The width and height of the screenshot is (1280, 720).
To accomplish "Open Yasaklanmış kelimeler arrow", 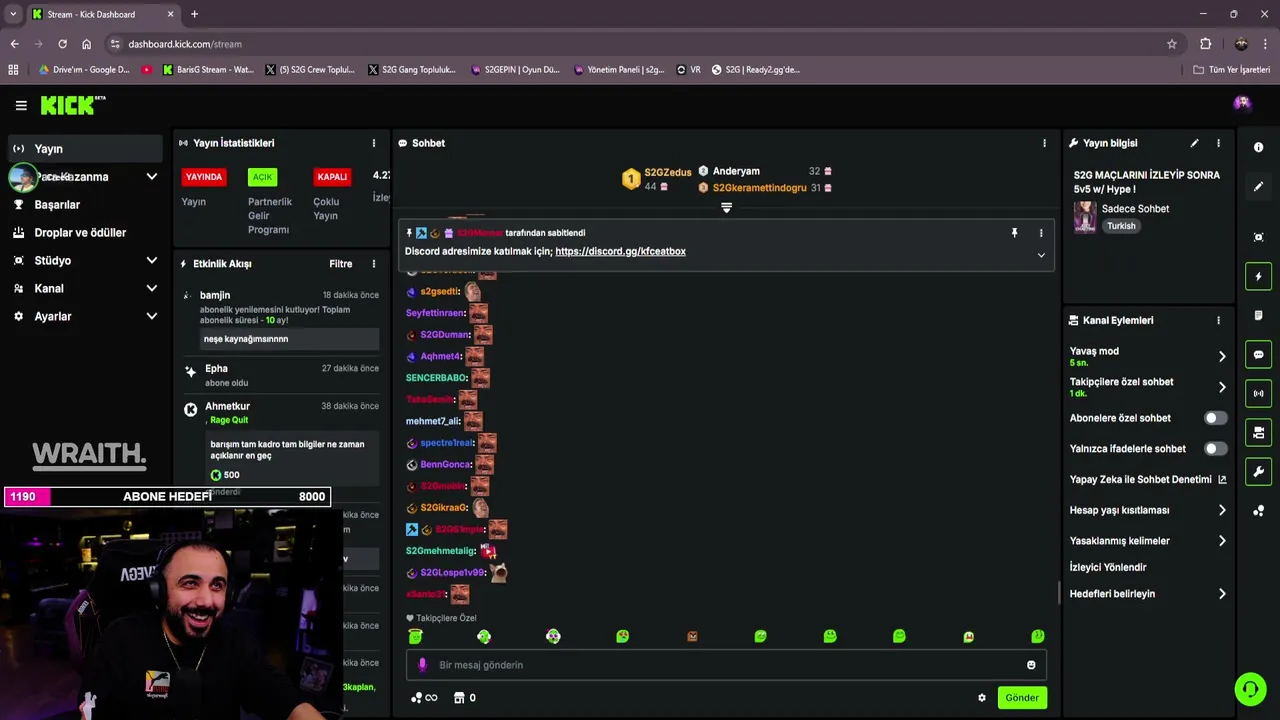I will (1221, 541).
